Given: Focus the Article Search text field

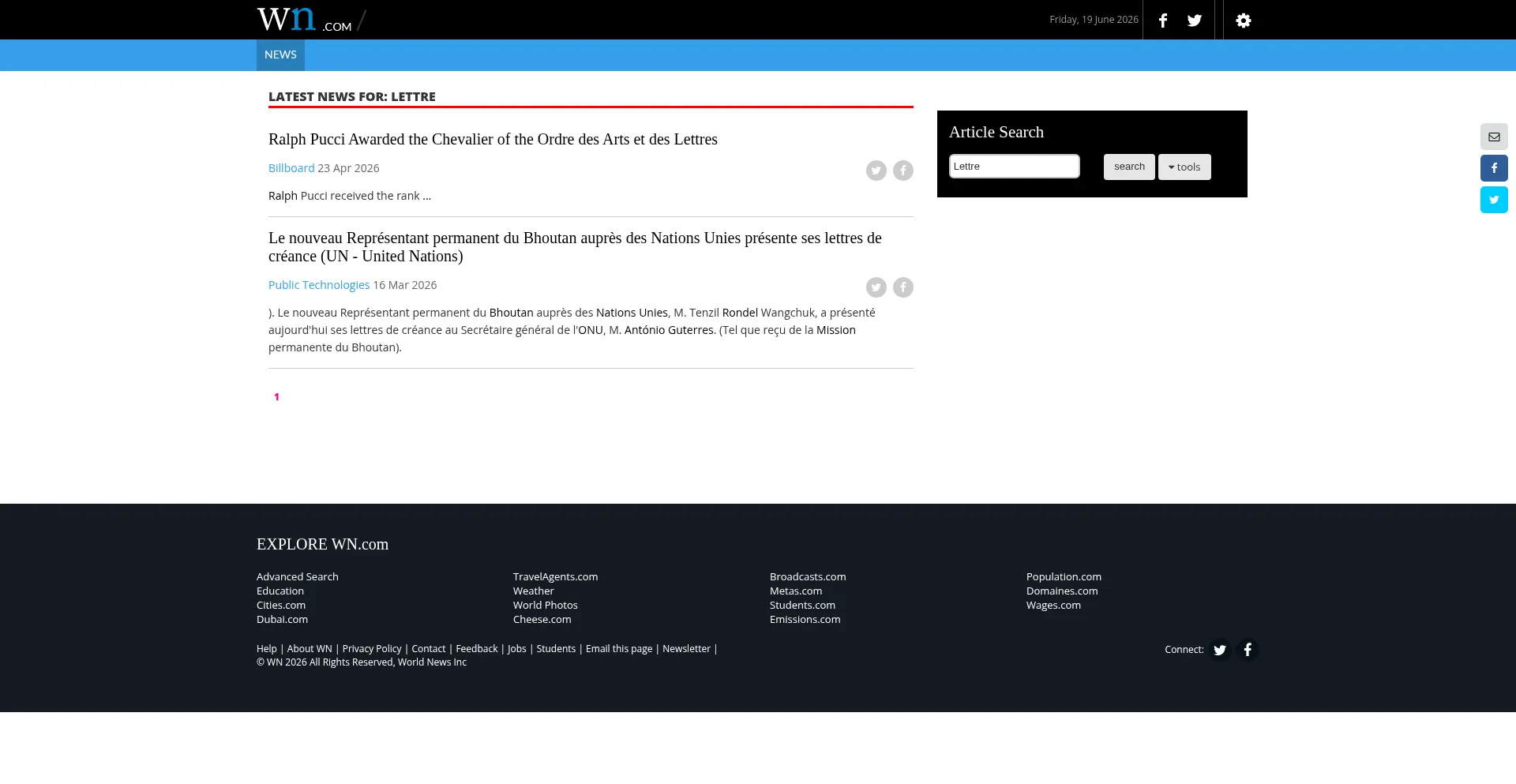Looking at the screenshot, I should [1014, 167].
